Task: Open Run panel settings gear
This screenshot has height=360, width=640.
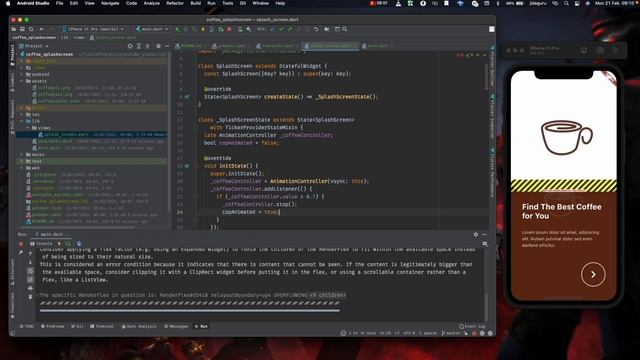Action: coord(476,235)
